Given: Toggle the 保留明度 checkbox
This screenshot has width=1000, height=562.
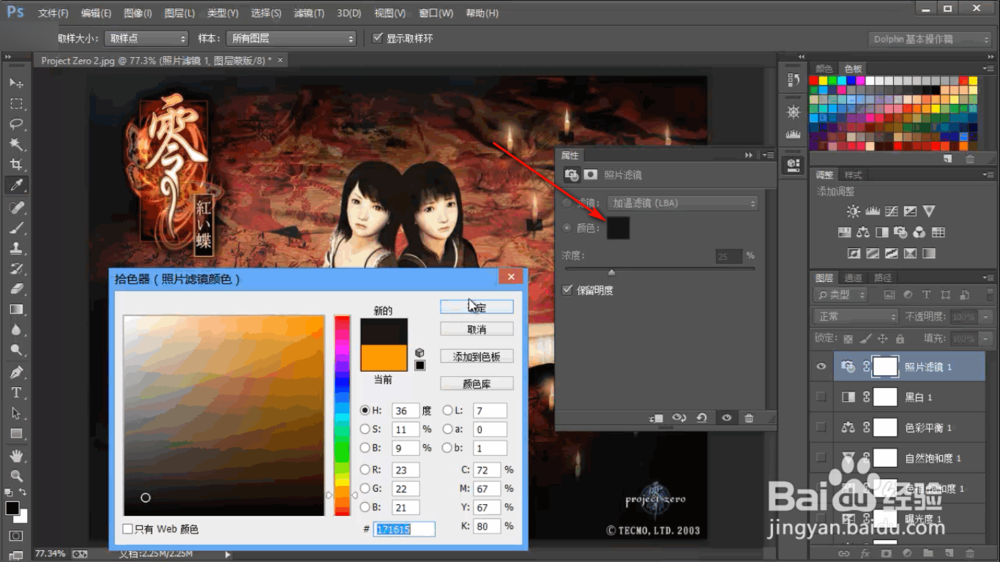Looking at the screenshot, I should [568, 290].
